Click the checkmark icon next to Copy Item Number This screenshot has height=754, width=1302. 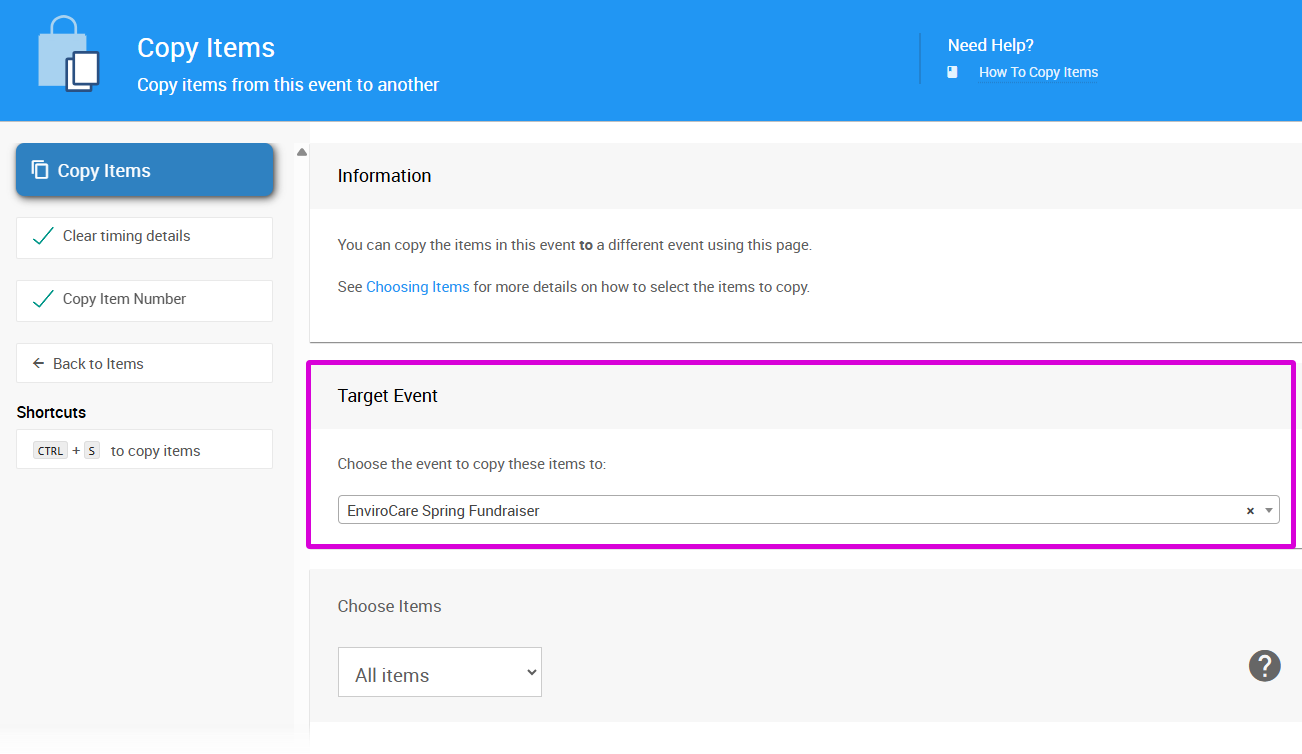pos(43,300)
